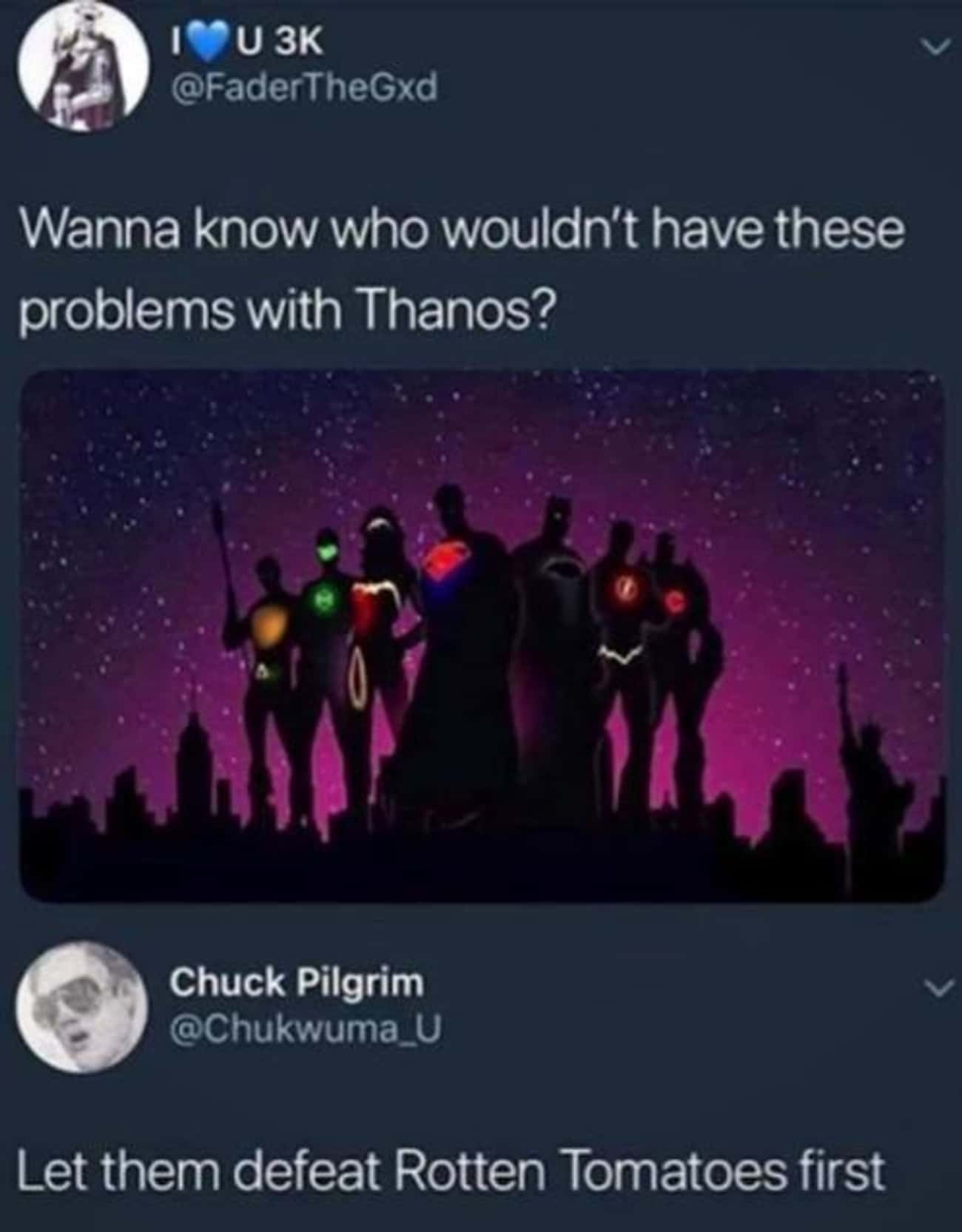Select the reply text about Rotten Tomatoes
This screenshot has height=1232, width=962.
click(x=451, y=1171)
